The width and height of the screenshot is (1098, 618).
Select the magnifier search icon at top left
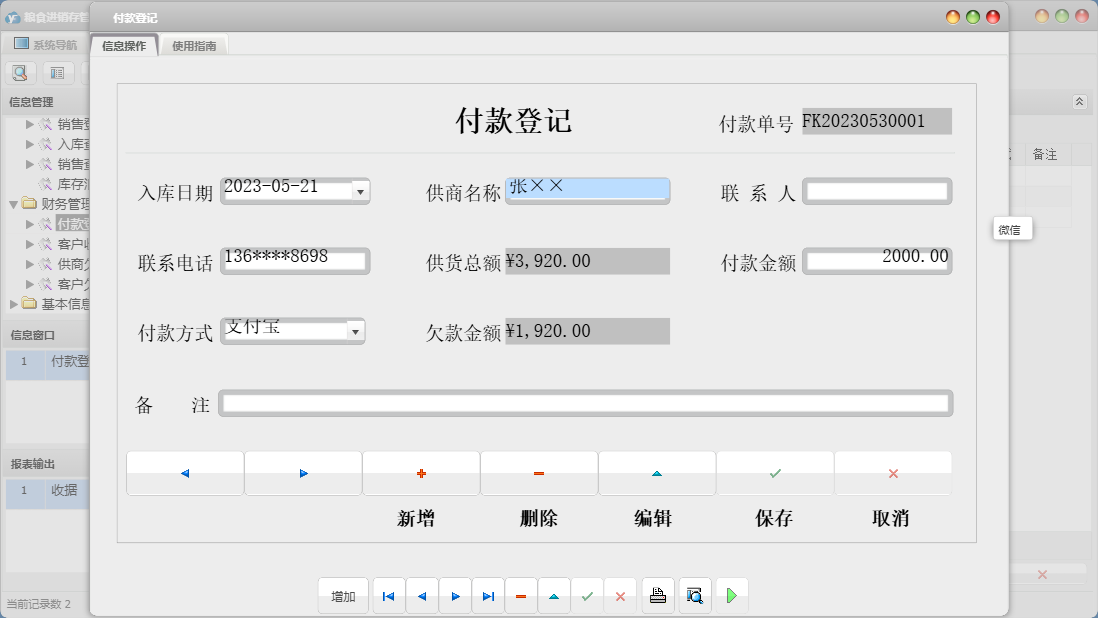20,72
